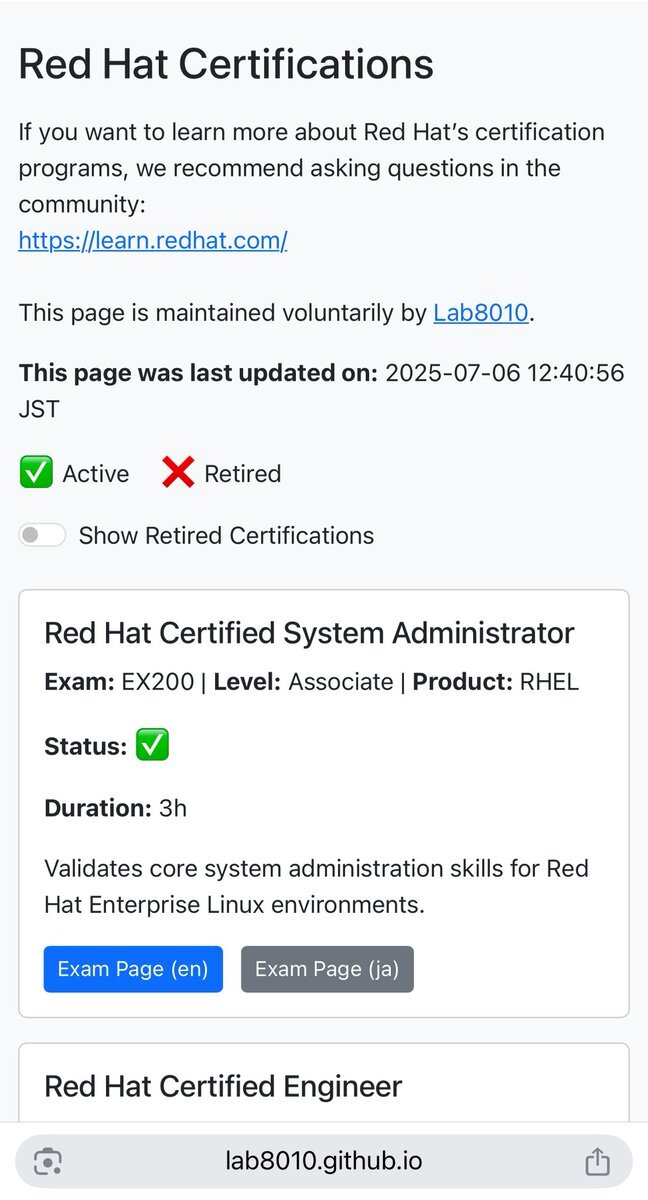Click the red X Retired legend icon
The width and height of the screenshot is (648, 1200).
click(178, 473)
